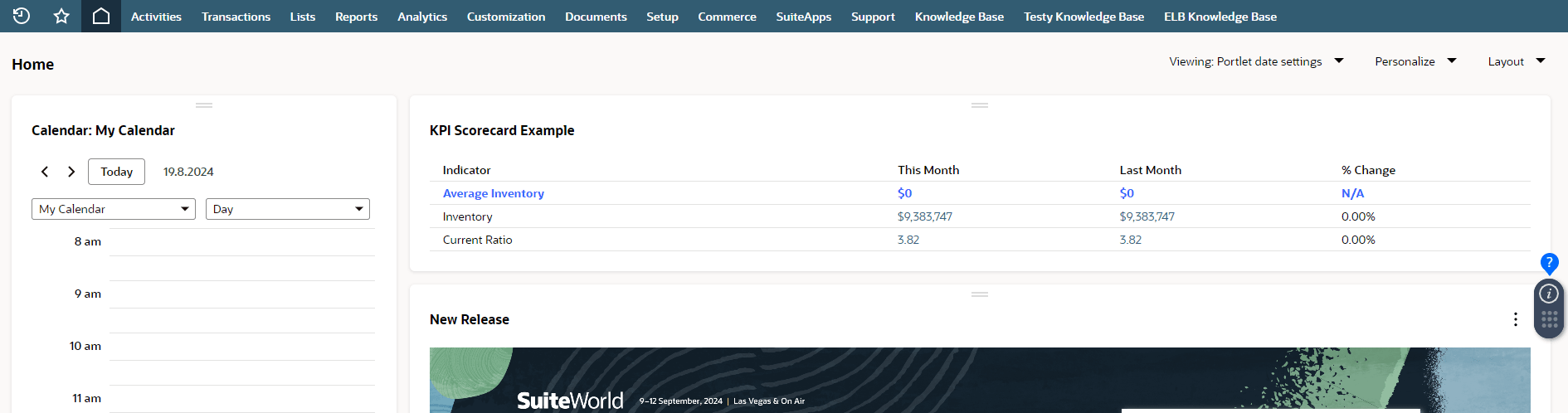Click the N/A change value

click(x=1352, y=193)
